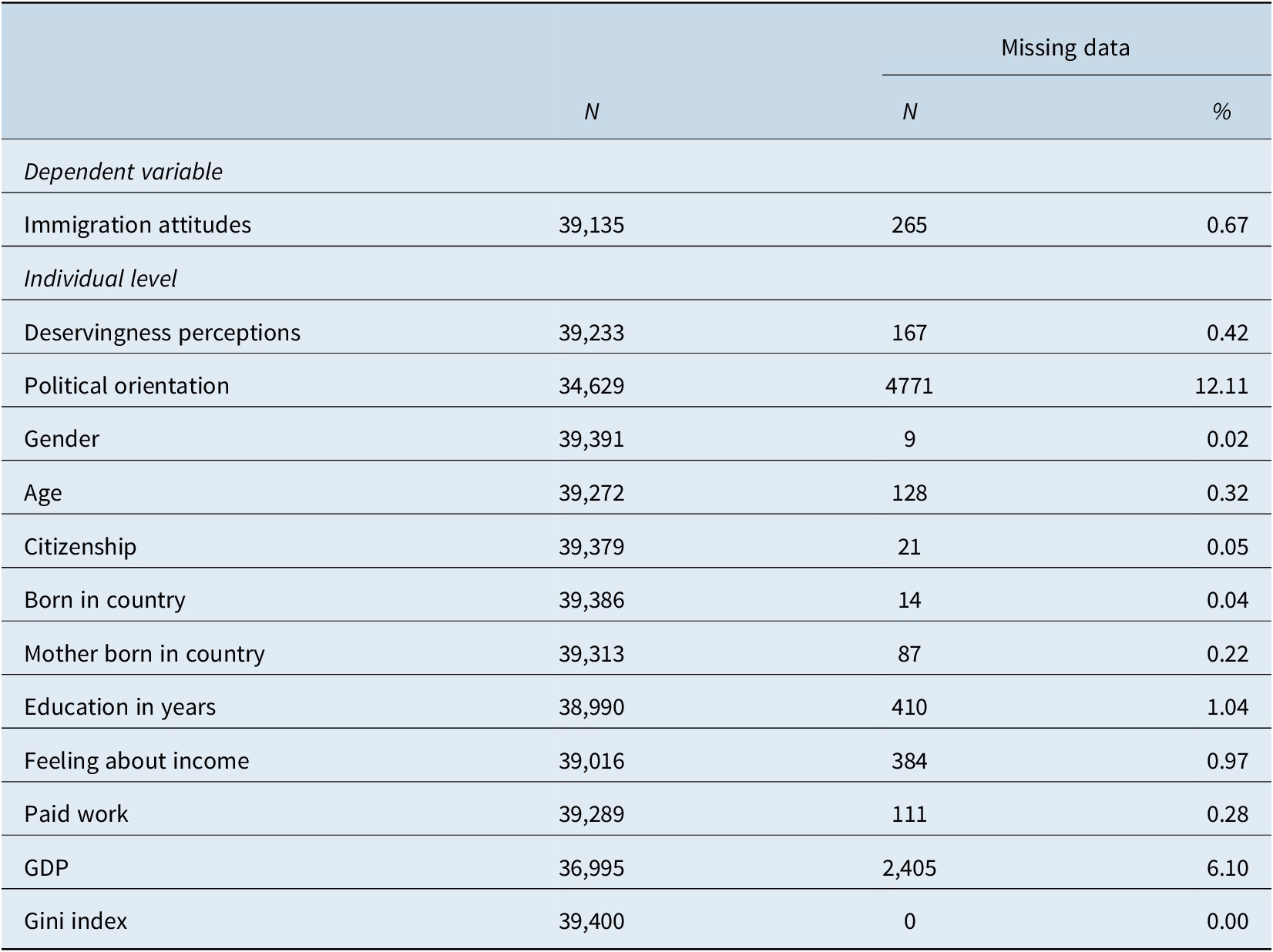Select the Immigration attitudes row label

coord(137,224)
